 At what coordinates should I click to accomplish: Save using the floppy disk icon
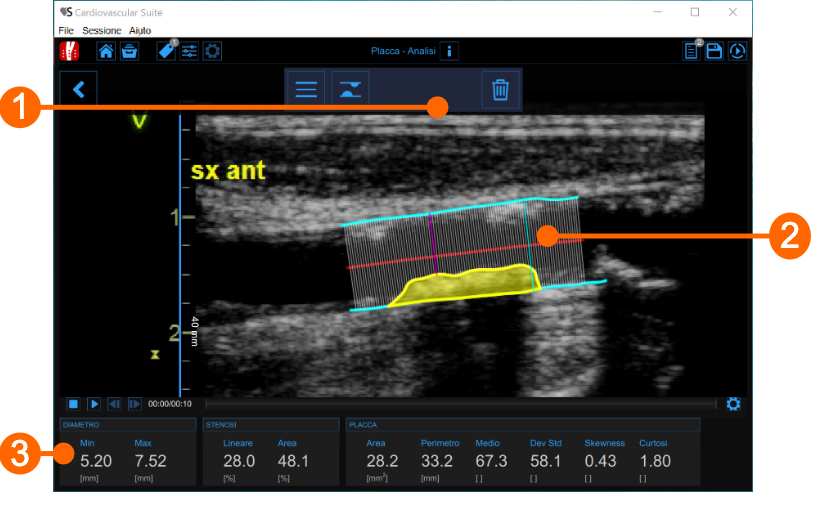714,52
